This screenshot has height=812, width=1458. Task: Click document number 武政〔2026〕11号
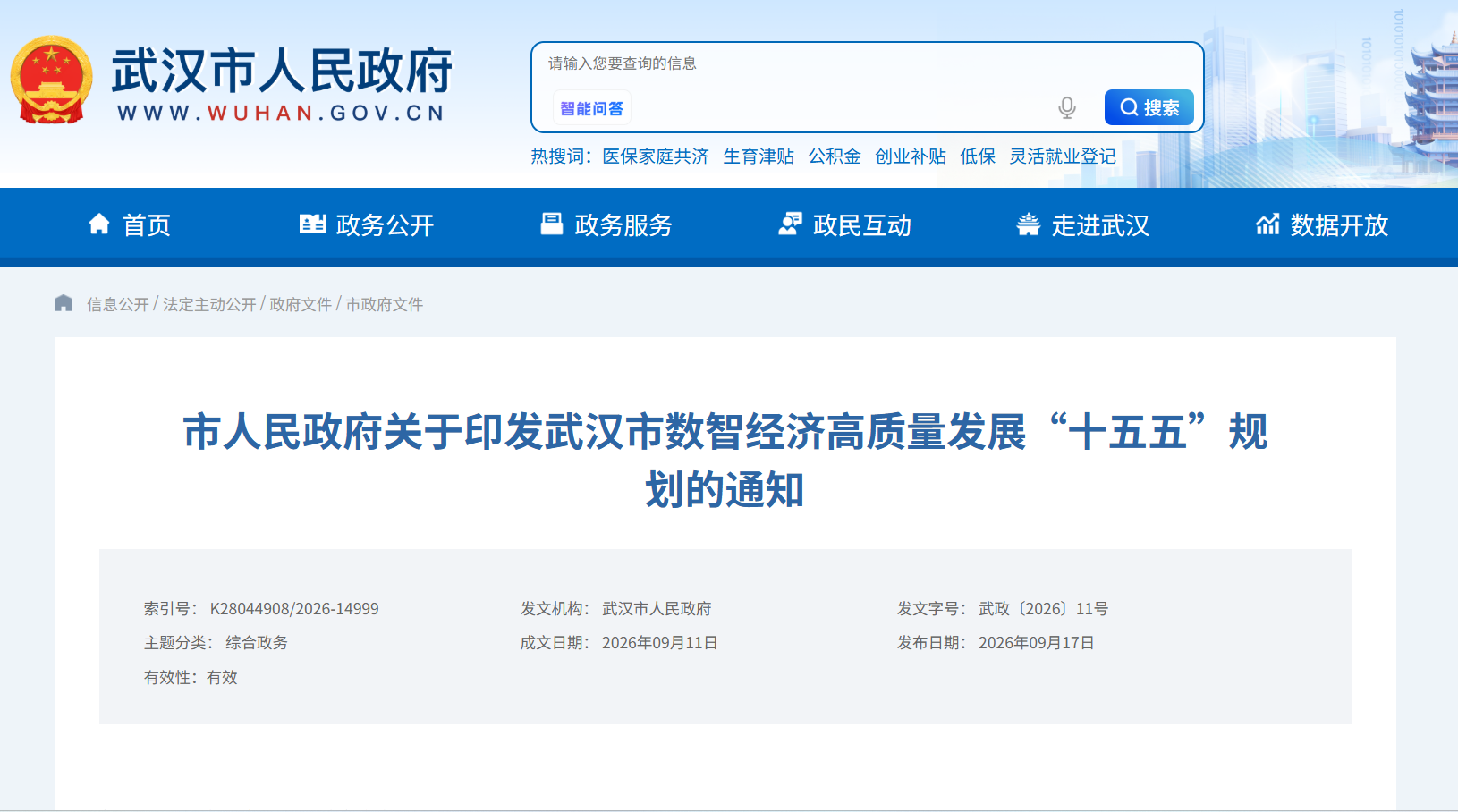point(1043,609)
